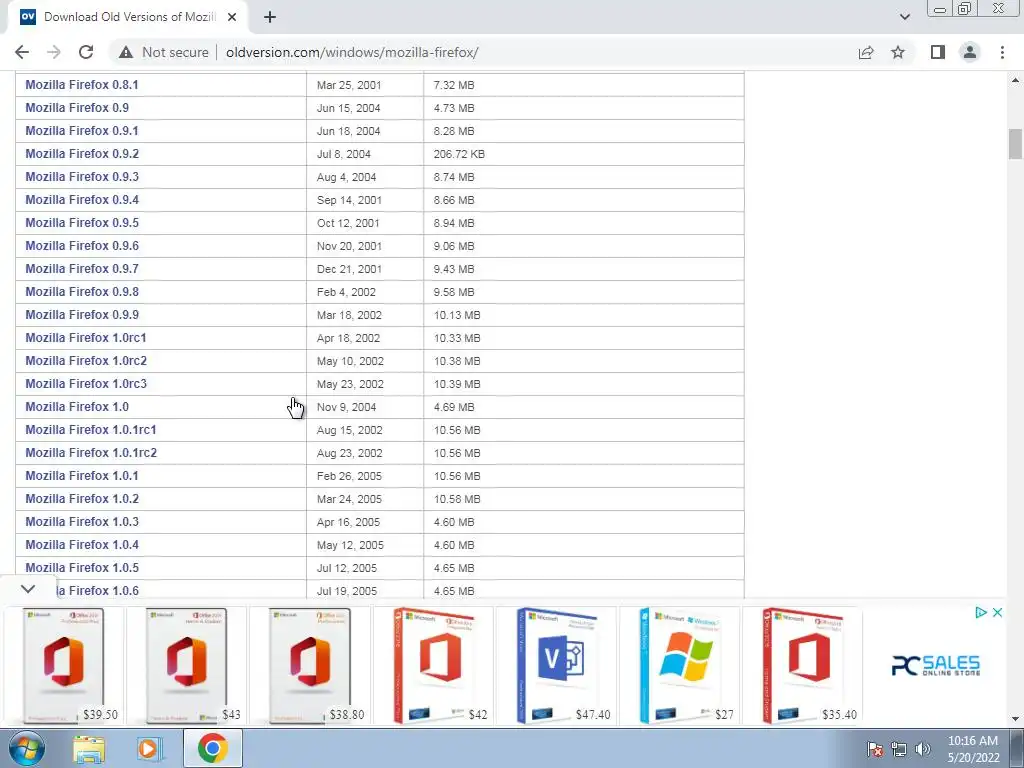The width and height of the screenshot is (1024, 768).
Task: Open Windows Explorer from the taskbar
Action: click(89, 748)
